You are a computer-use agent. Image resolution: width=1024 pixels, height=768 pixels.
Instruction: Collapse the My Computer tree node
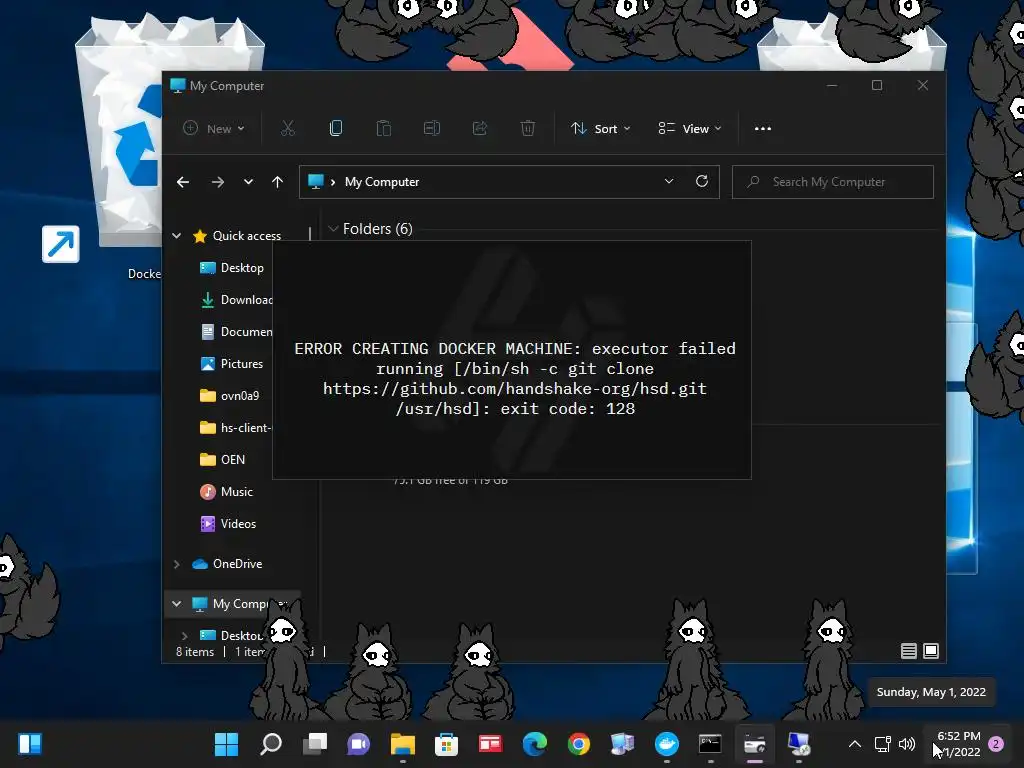[x=176, y=604]
